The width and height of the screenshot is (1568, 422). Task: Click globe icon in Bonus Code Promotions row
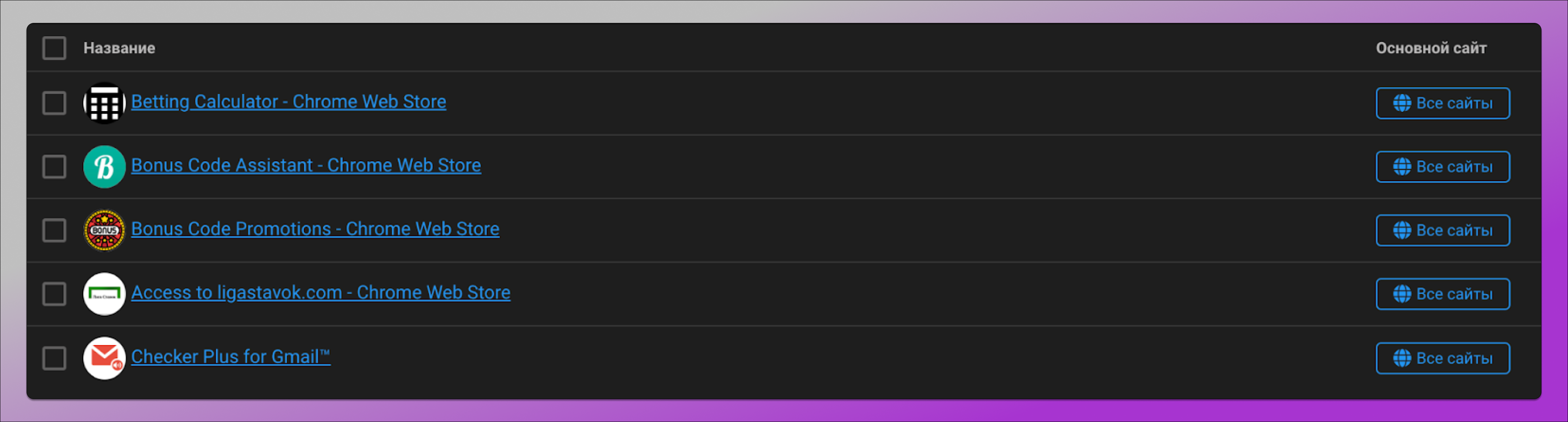click(1402, 230)
